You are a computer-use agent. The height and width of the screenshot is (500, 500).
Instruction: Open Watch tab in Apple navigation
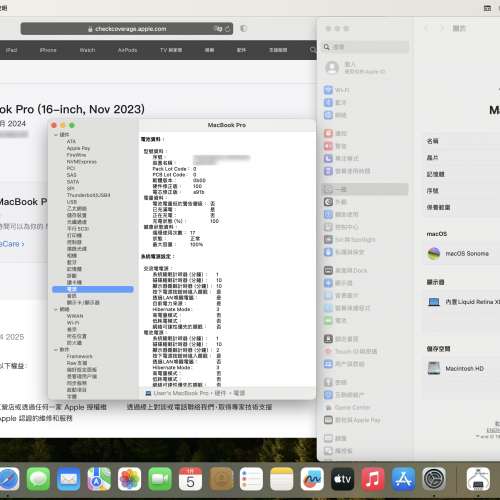[87, 50]
